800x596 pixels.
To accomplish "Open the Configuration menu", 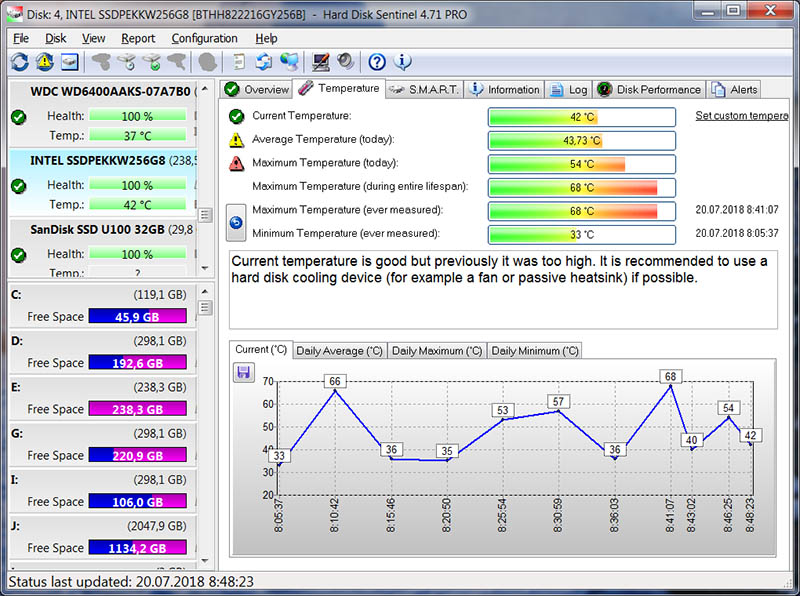I will 205,38.
